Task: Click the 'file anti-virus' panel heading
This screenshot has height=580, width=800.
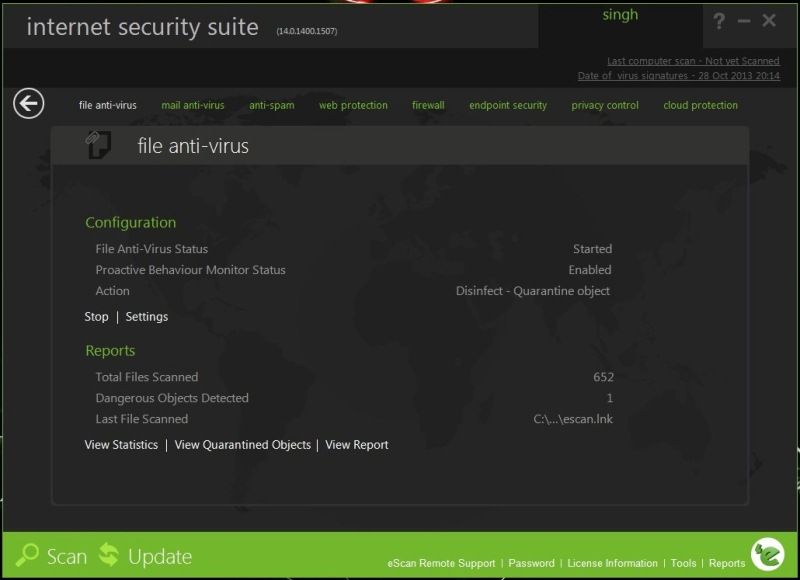Action: click(193, 146)
